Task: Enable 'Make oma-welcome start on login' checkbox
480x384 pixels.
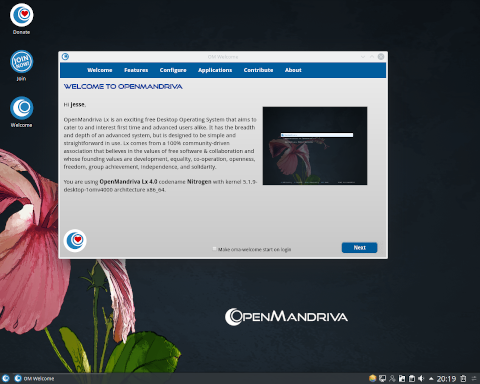Action: pos(214,249)
